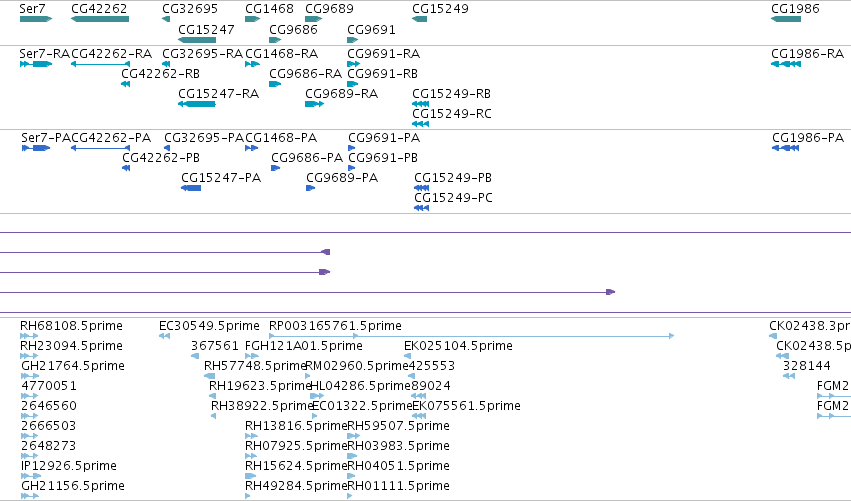The width and height of the screenshot is (851, 501).
Task: Click EST RH13816.5prime
Action: 252,436
